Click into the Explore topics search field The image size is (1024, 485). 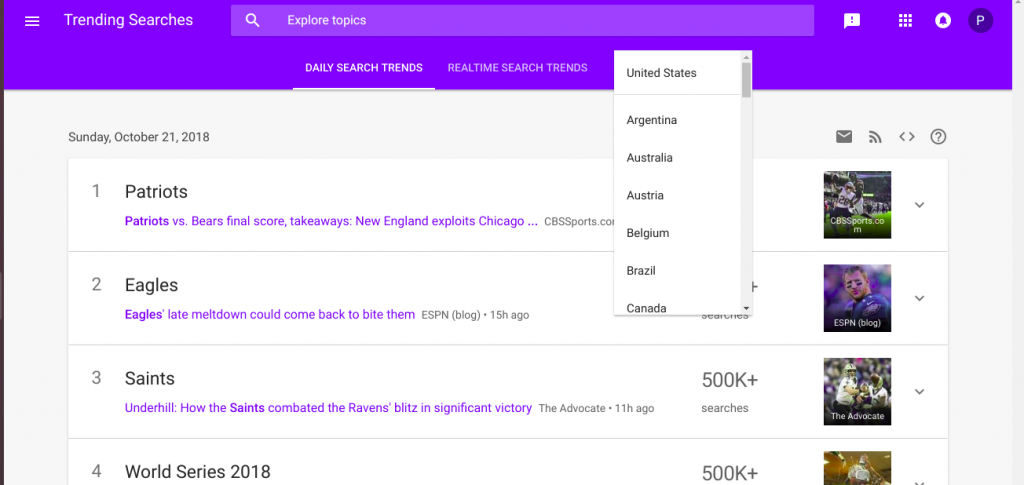(x=522, y=20)
